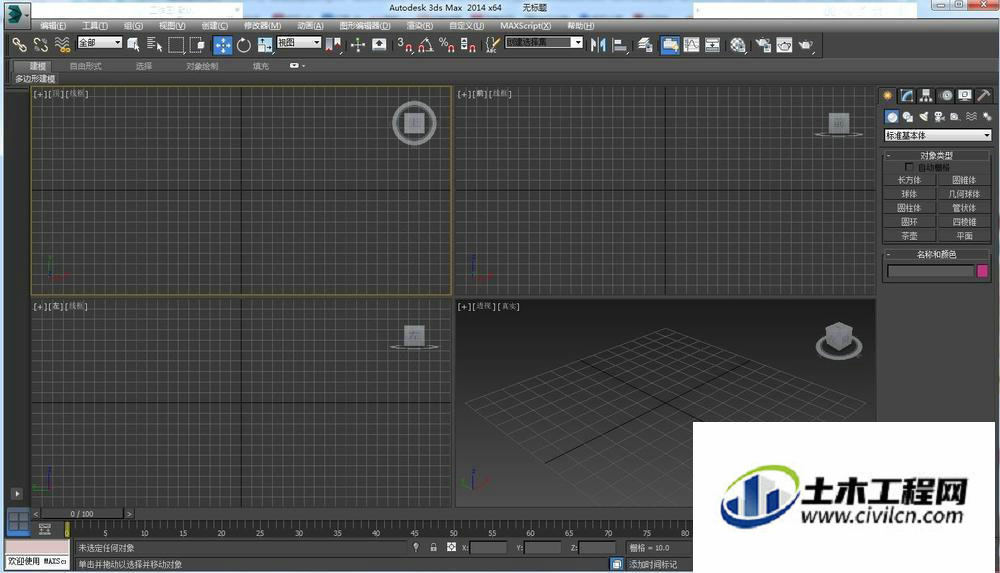Open Render Setup teapot icon
Viewport: 1000px width, 573px height.
[763, 45]
